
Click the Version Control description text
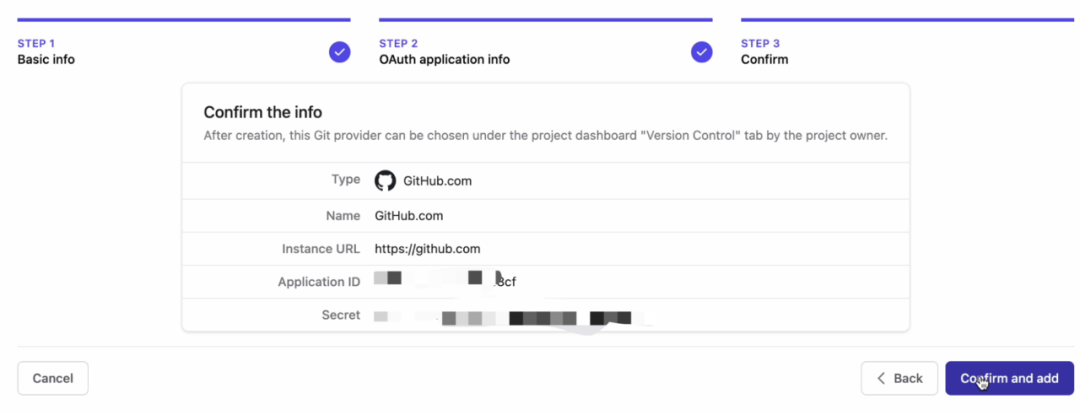[x=545, y=135]
